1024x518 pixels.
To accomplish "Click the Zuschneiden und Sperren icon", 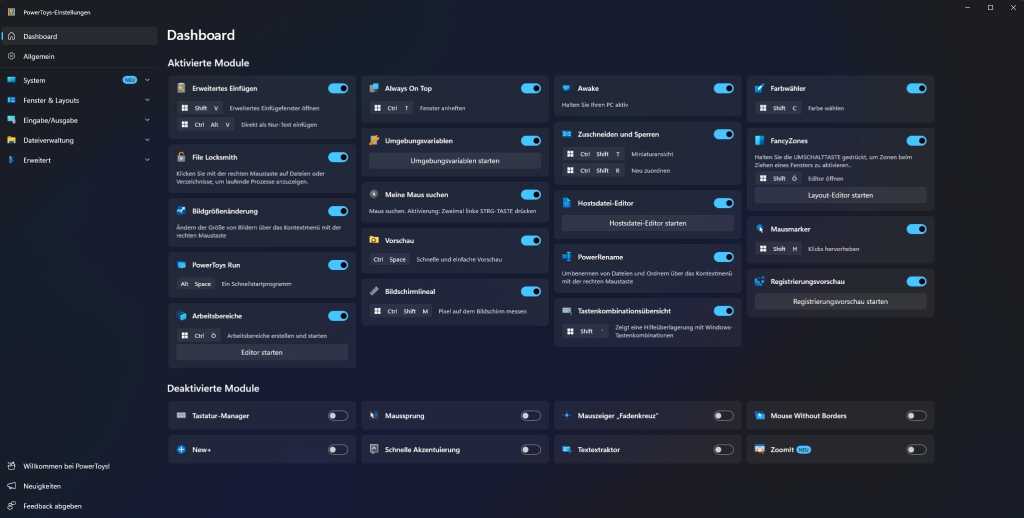I will click(x=566, y=134).
